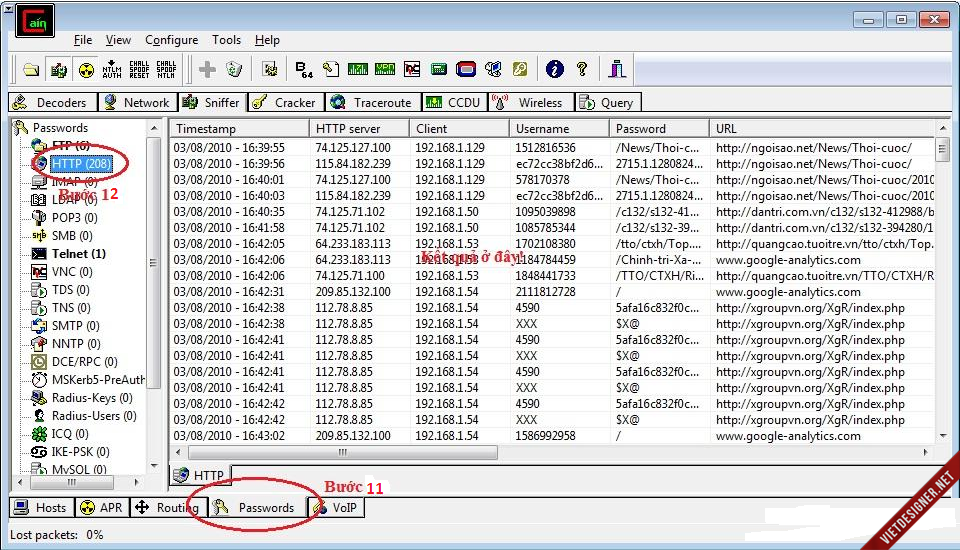Select TNS (0) tree entry

[x=72, y=307]
